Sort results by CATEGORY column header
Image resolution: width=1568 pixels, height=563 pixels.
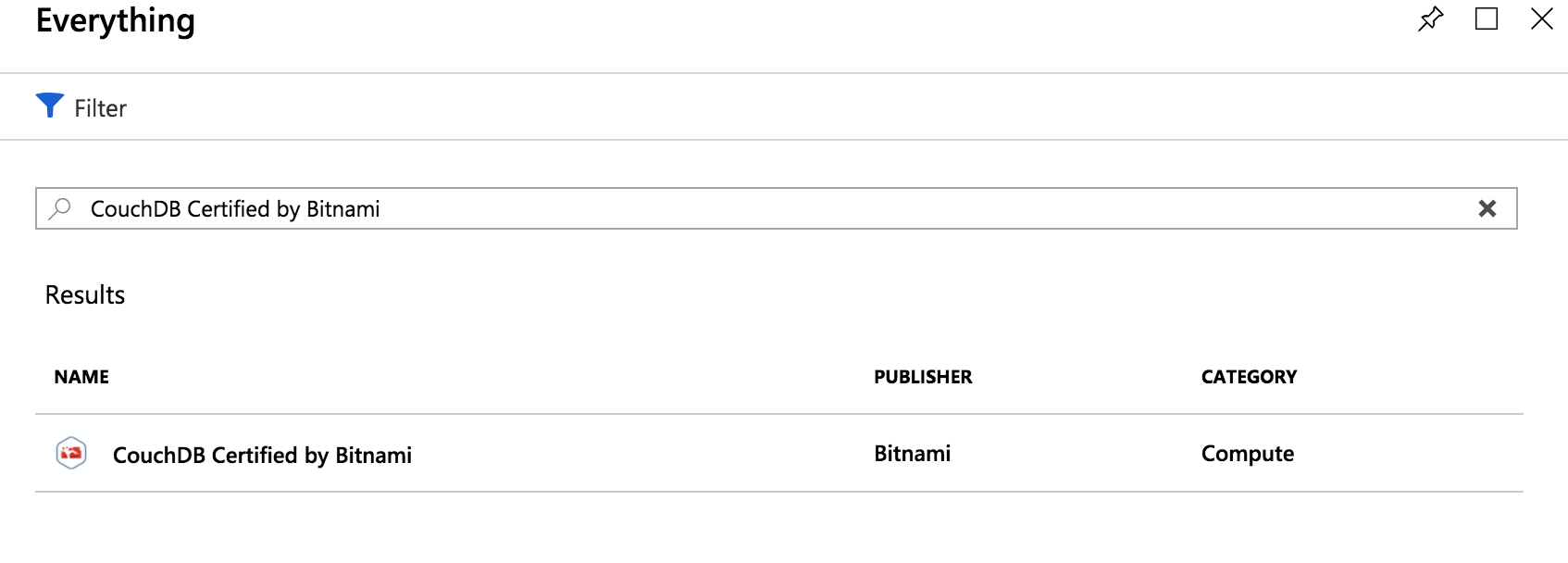coord(1249,377)
